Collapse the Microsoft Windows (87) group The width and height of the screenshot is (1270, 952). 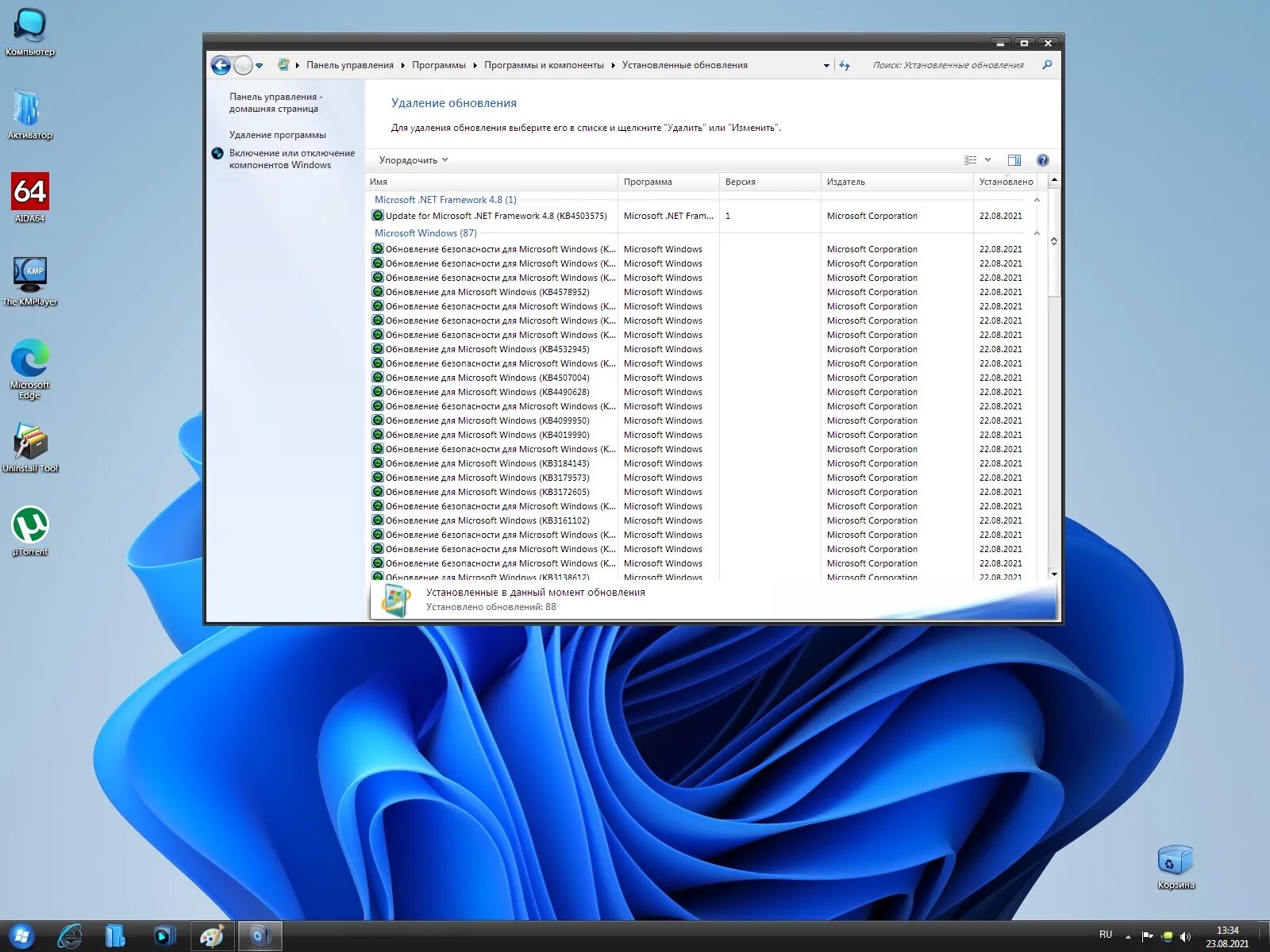click(x=1037, y=233)
